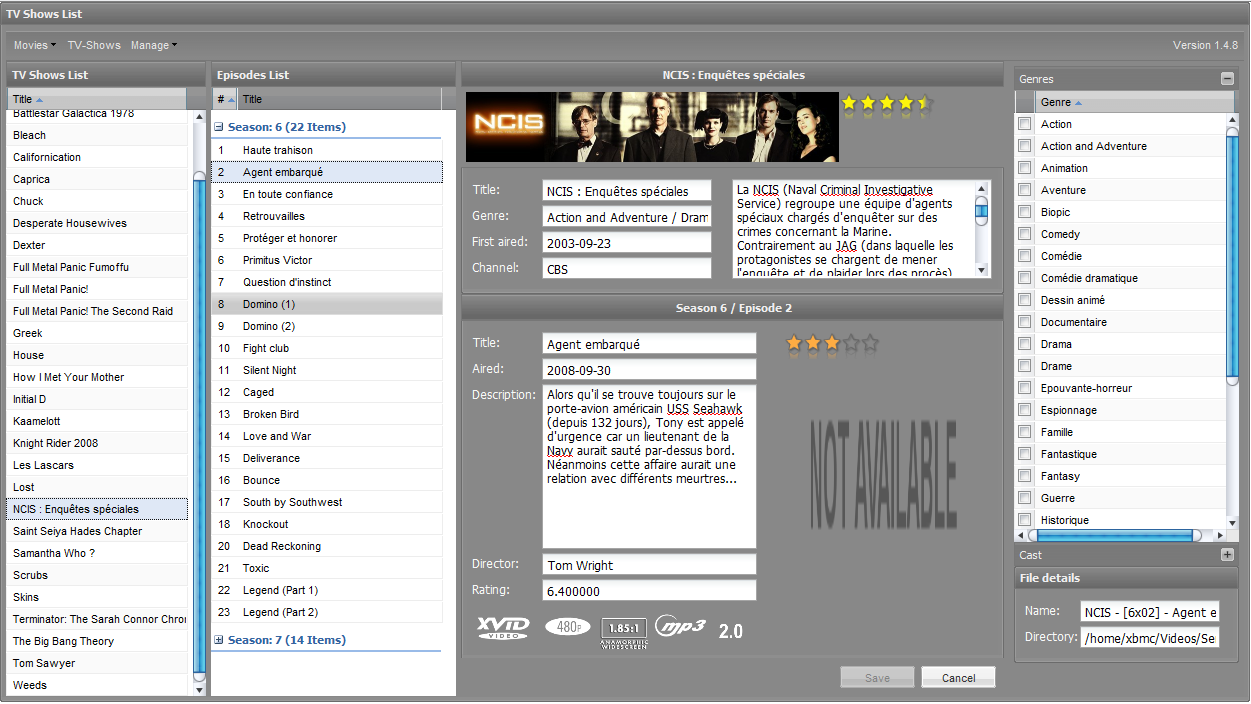The image size is (1251, 704).
Task: Click the XVID video codec icon
Action: [x=503, y=628]
